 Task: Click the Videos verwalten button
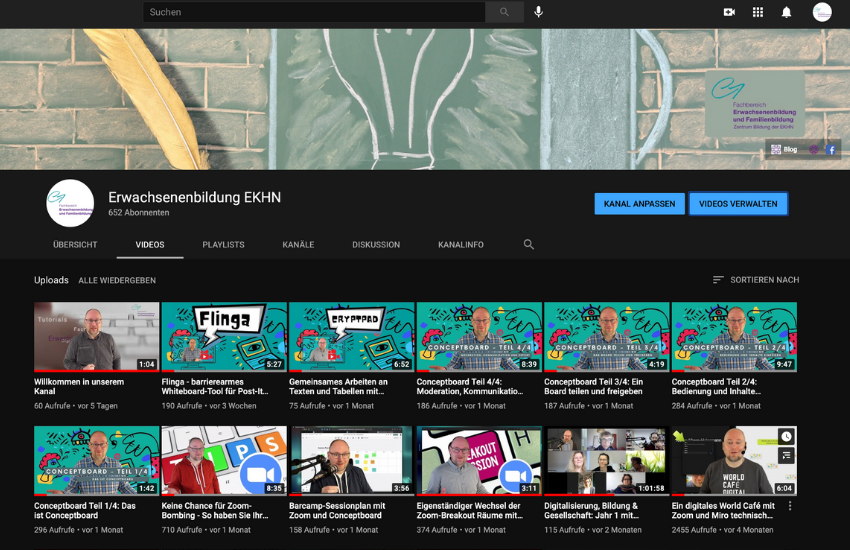738,204
